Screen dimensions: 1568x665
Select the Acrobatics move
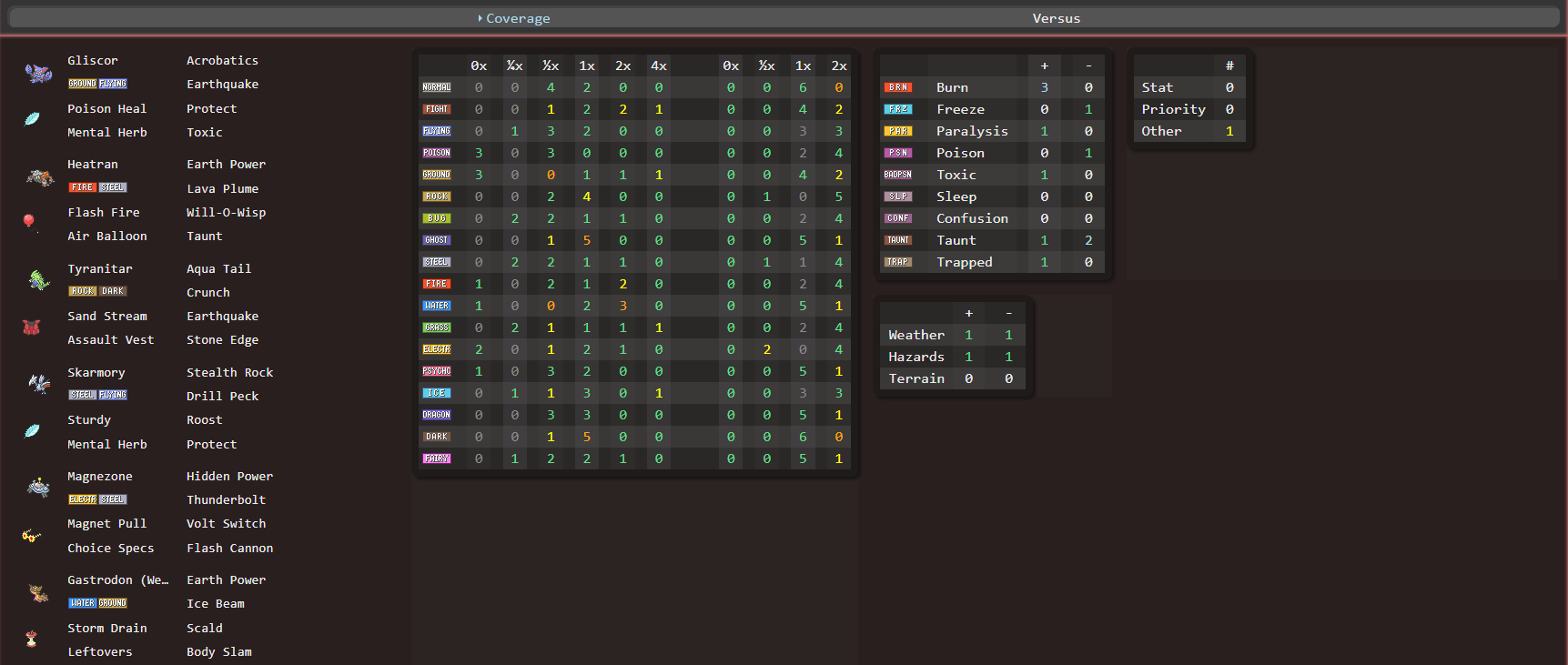(x=222, y=61)
